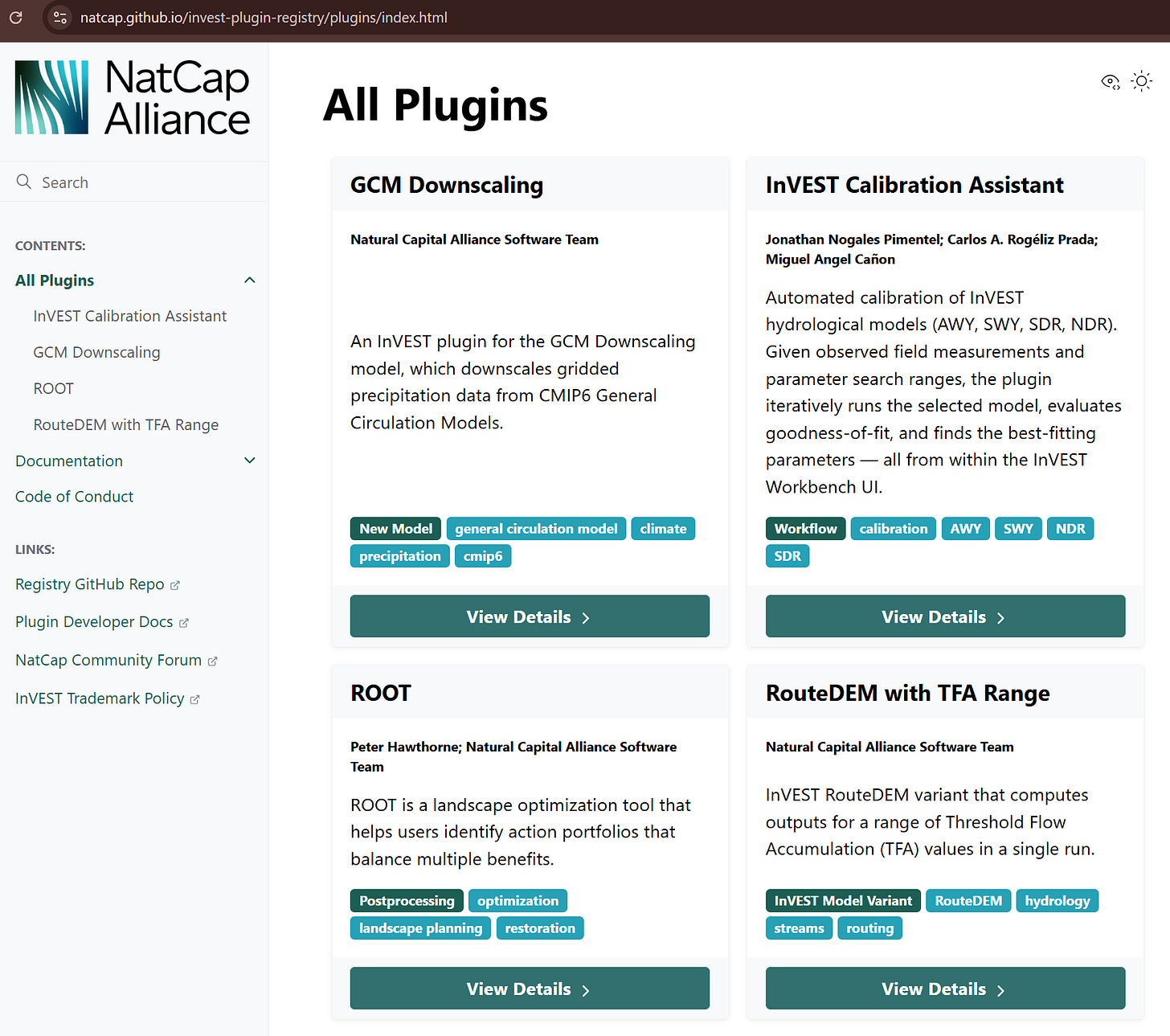Select the optimization tag
This screenshot has height=1036, width=1170.
click(x=517, y=901)
